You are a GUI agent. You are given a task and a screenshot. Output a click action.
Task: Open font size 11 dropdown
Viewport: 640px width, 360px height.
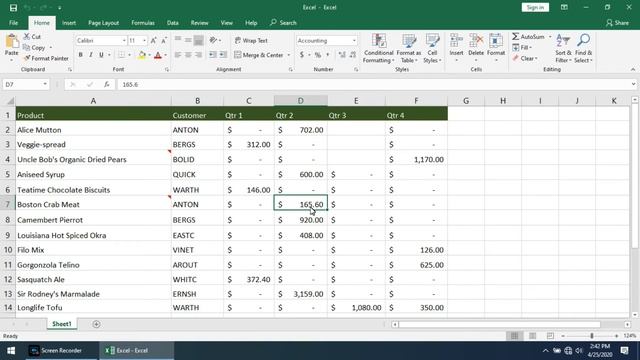click(144, 41)
